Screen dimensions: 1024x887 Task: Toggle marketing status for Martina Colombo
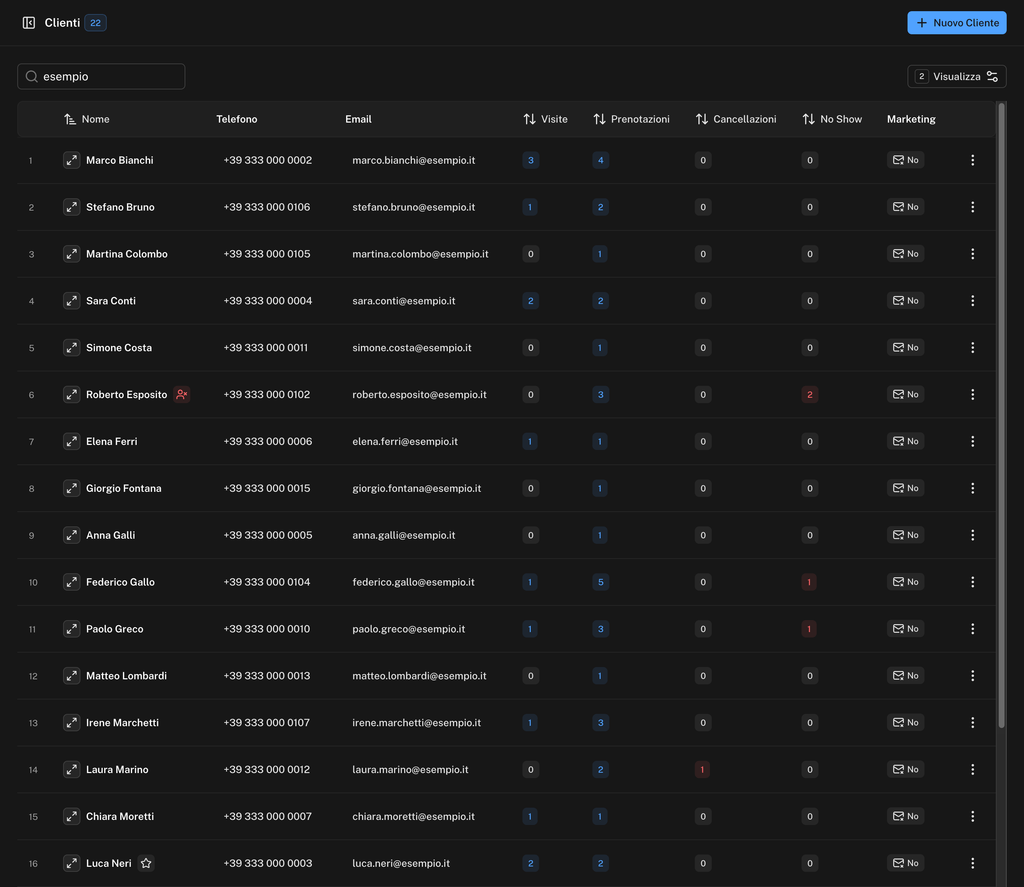pyautogui.click(x=905, y=254)
